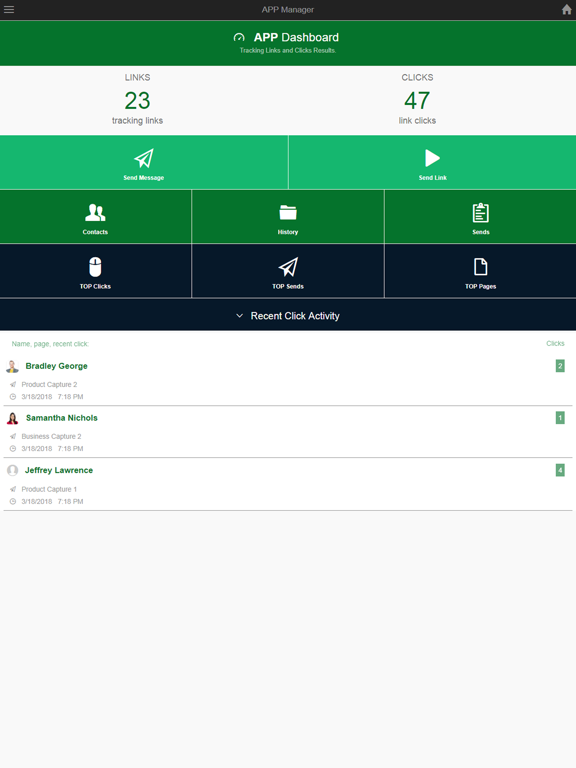Go to home via house icon
The height and width of the screenshot is (768, 576).
click(x=566, y=9)
